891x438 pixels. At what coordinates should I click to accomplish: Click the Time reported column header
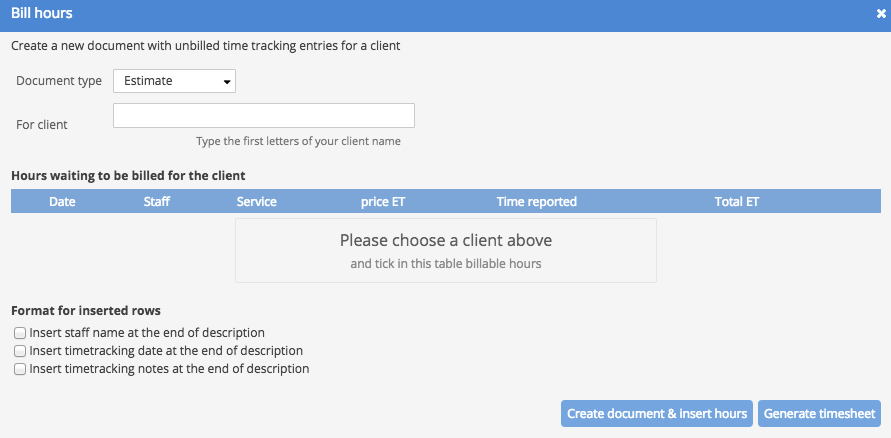[x=536, y=202]
